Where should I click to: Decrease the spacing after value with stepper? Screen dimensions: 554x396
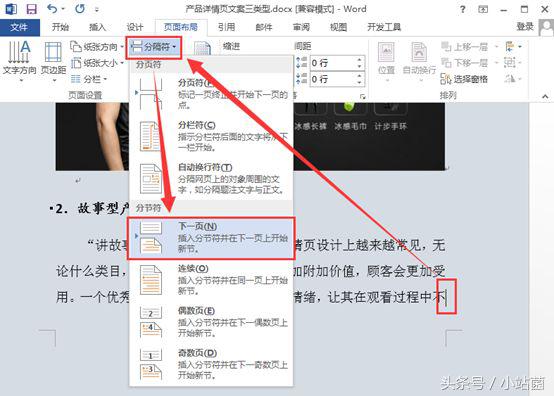[360, 83]
